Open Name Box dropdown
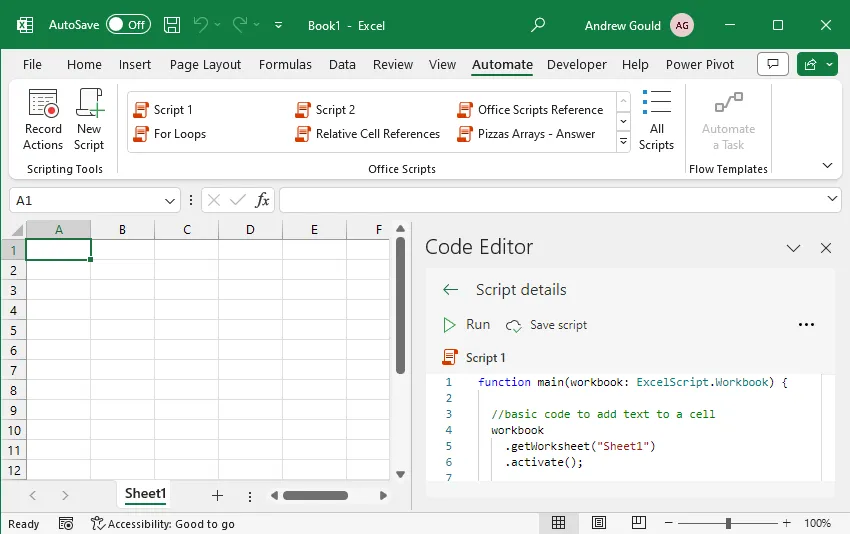The height and width of the screenshot is (534, 850). 170,201
